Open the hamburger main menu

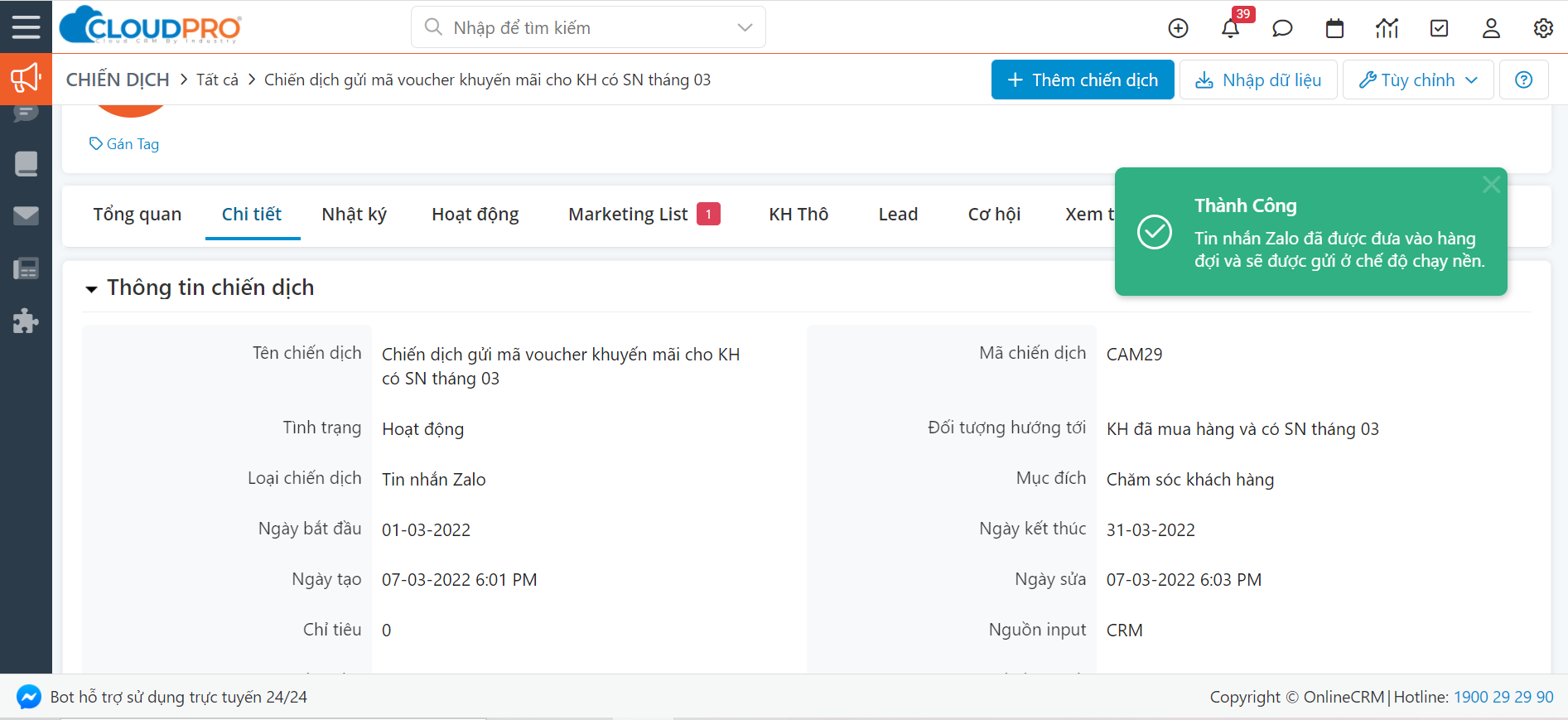click(26, 27)
